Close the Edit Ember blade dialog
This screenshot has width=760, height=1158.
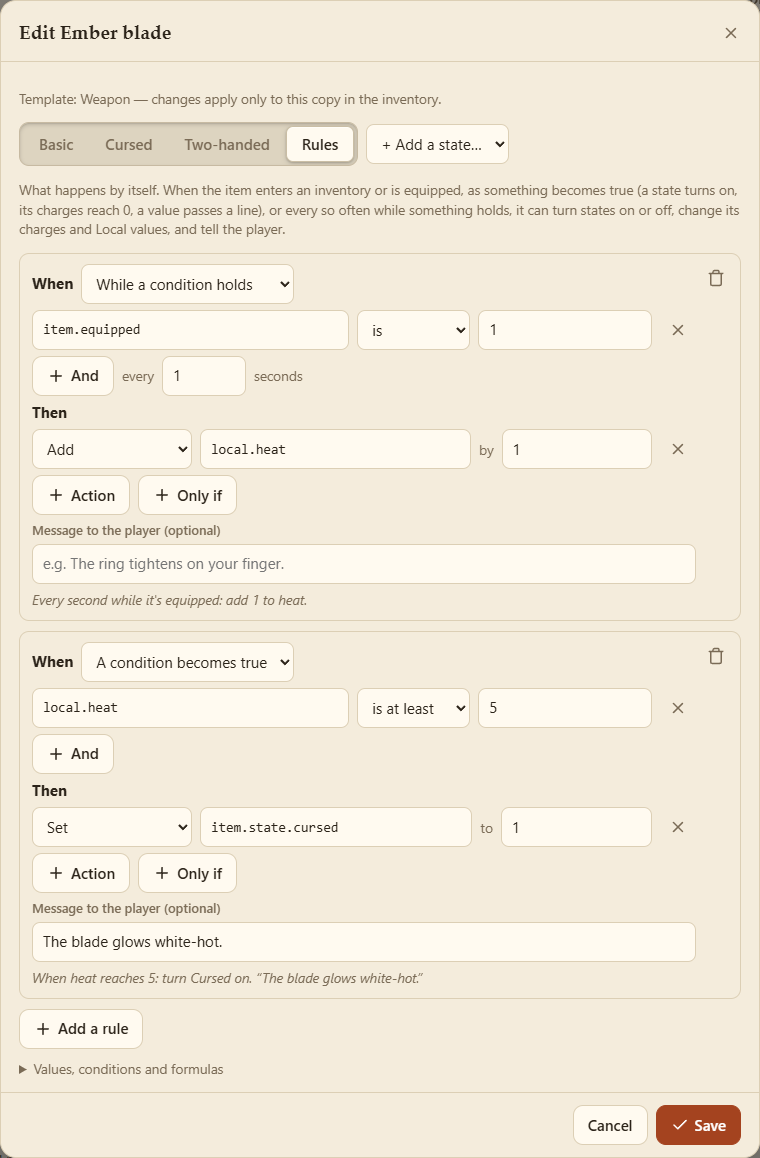[x=730, y=33]
